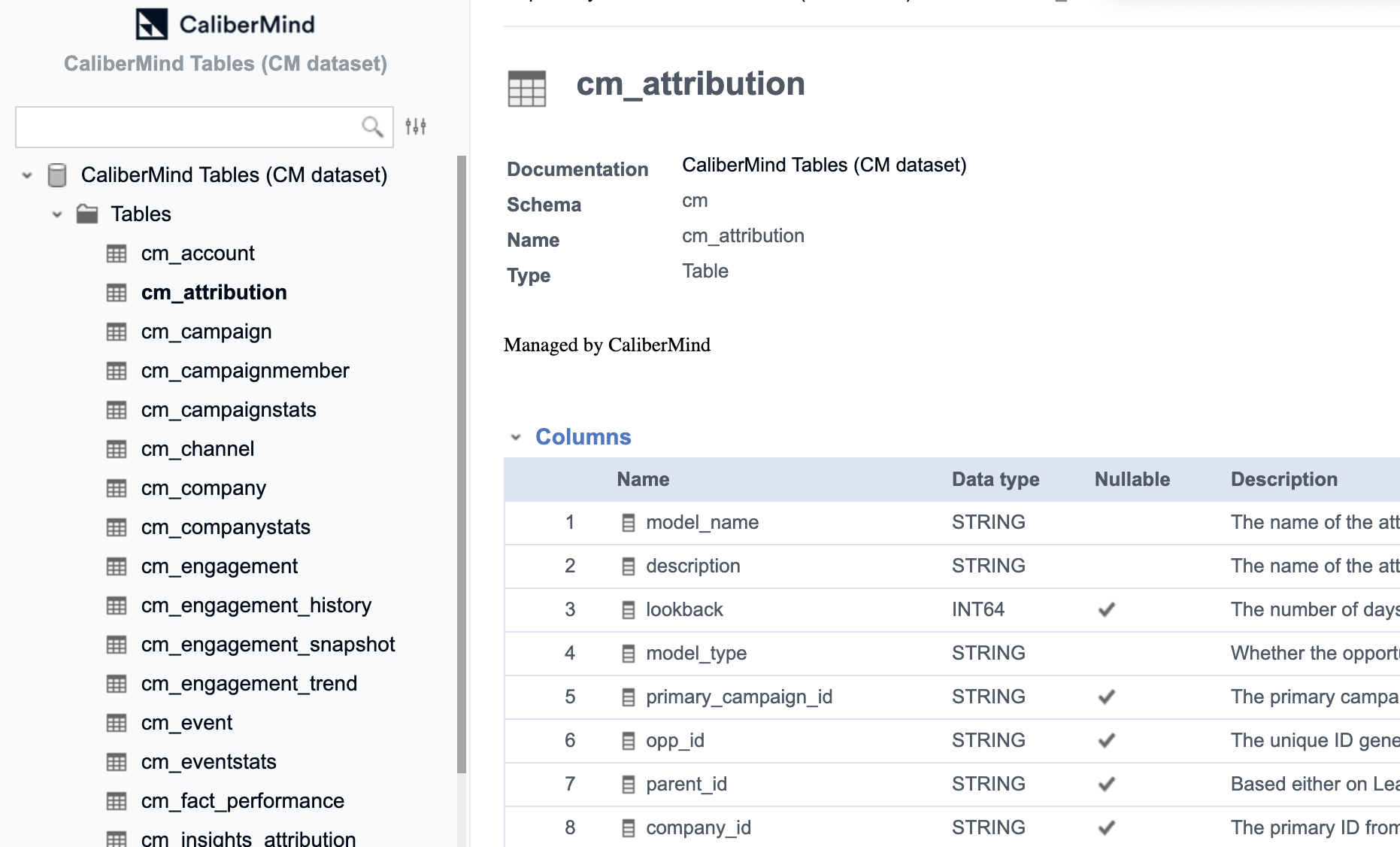The width and height of the screenshot is (1400, 847).
Task: Click the 'Managed by CaliberMind' text
Action: pyautogui.click(x=607, y=345)
